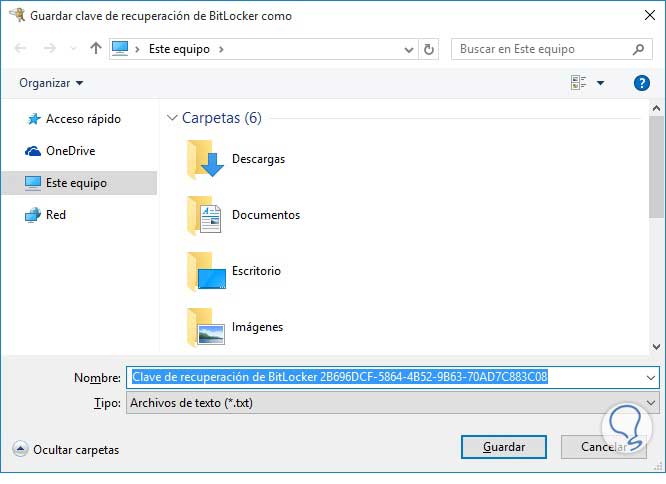Viewport: 666px width, 484px height.
Task: Click the scrollbar up arrow
Action: point(656,108)
